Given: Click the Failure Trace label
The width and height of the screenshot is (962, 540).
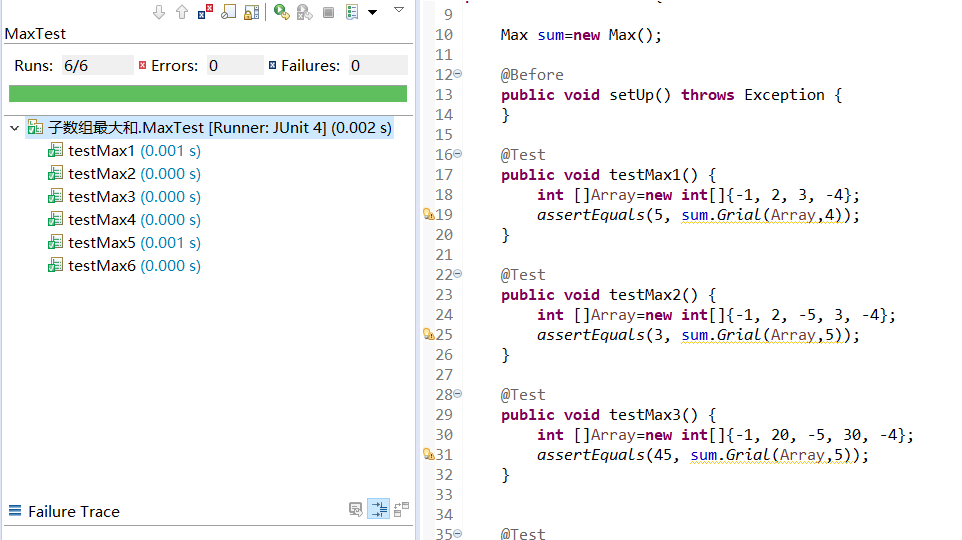Looking at the screenshot, I should pos(74,512).
